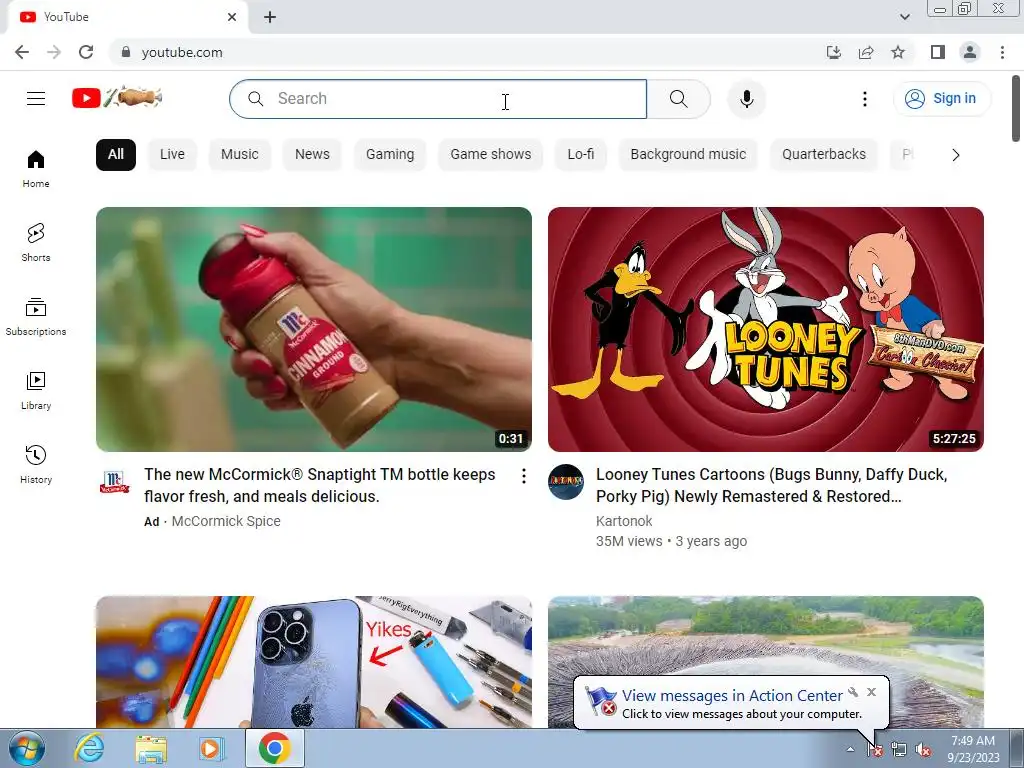Click the search magnifier button
This screenshot has height=768, width=1024.
coord(679,99)
